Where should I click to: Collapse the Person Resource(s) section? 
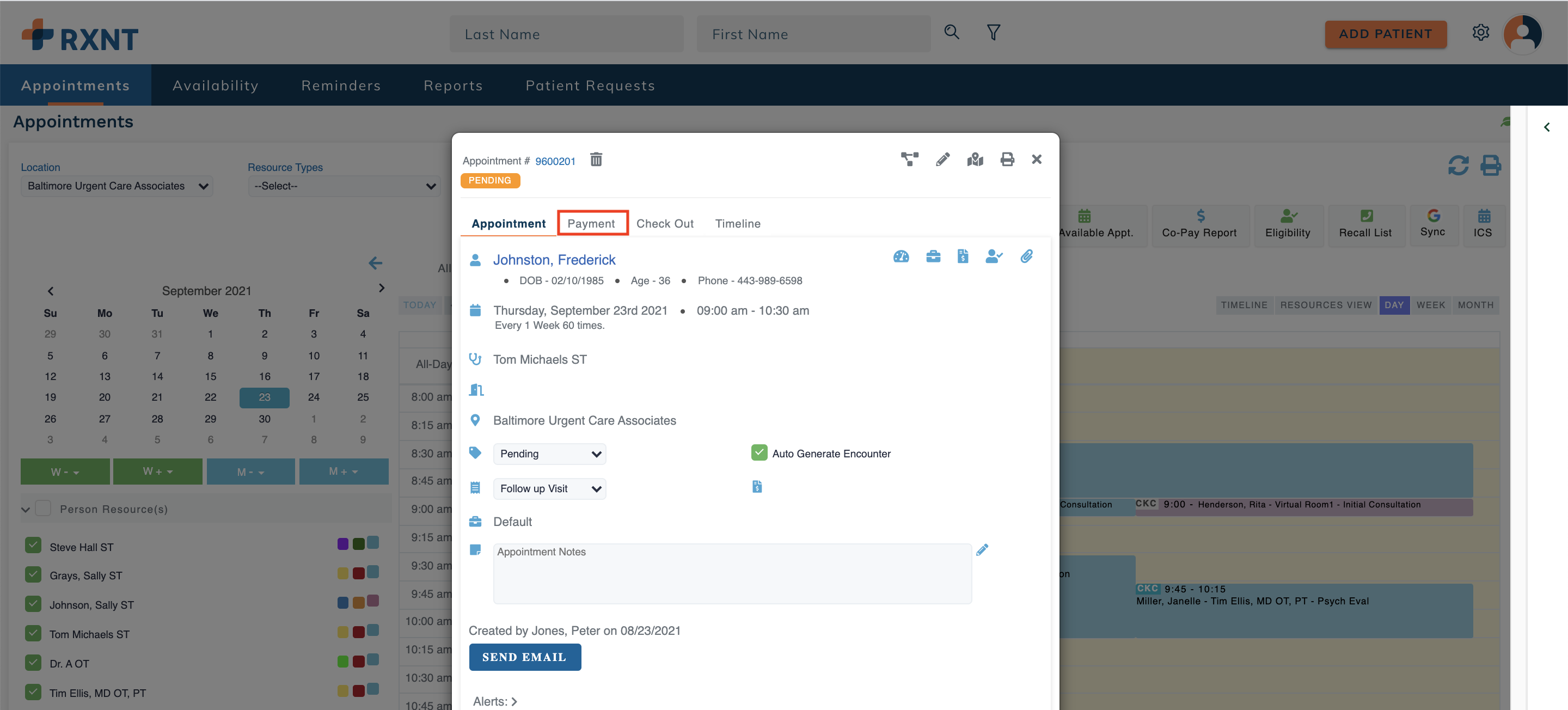pos(26,510)
